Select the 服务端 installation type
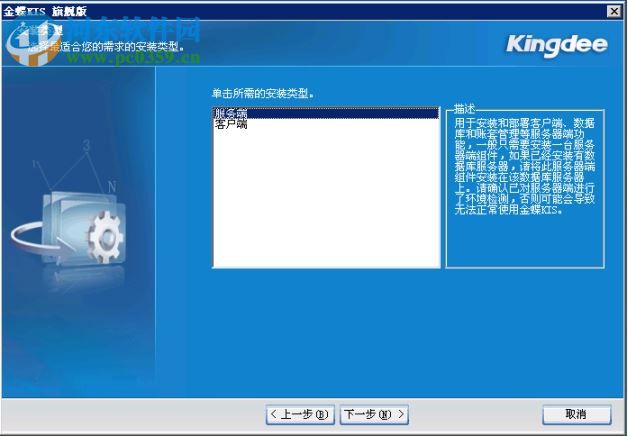628x436 pixels. [326, 113]
